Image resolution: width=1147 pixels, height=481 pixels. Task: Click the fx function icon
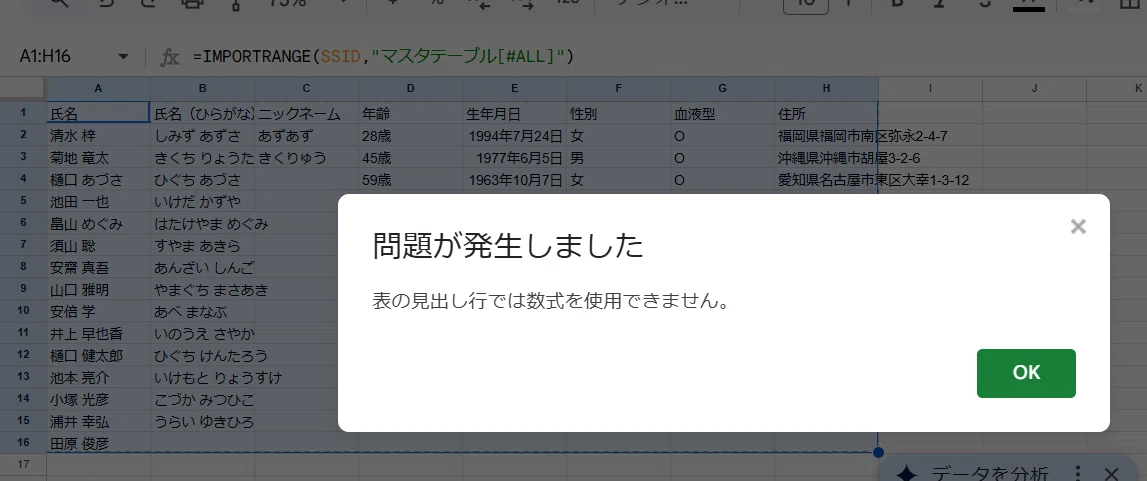point(169,56)
